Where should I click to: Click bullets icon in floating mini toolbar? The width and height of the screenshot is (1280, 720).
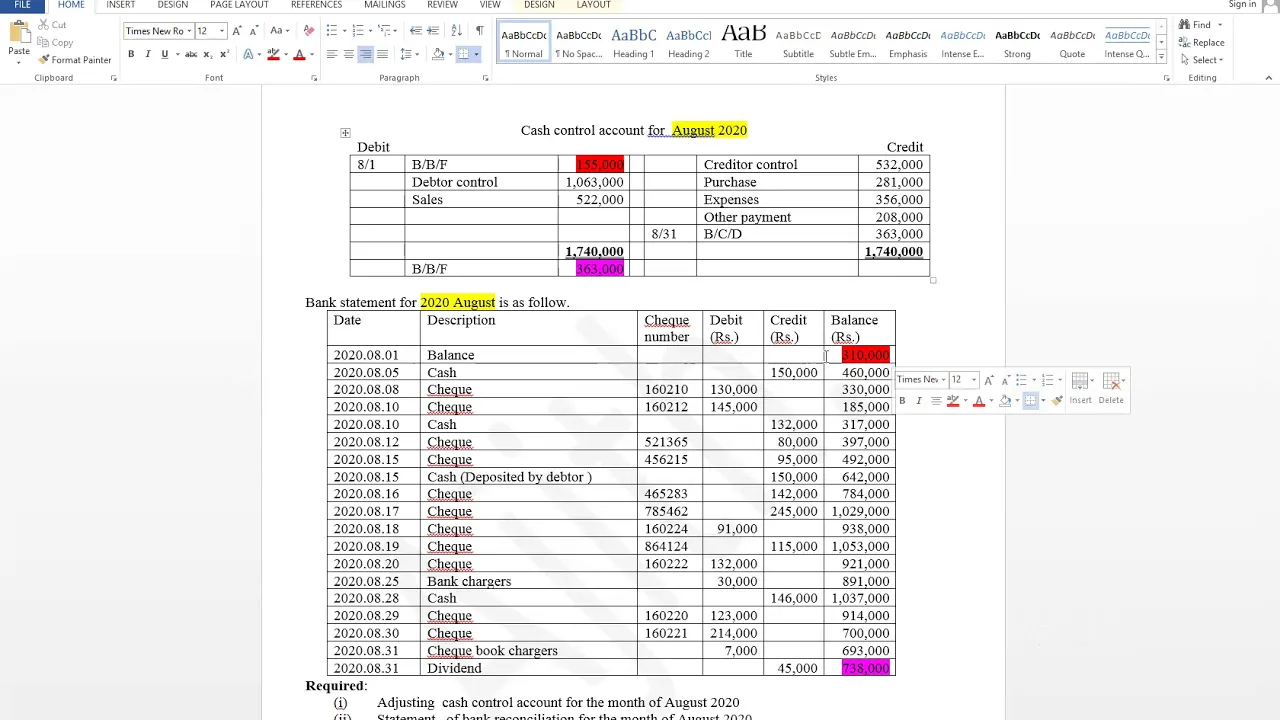point(1021,380)
